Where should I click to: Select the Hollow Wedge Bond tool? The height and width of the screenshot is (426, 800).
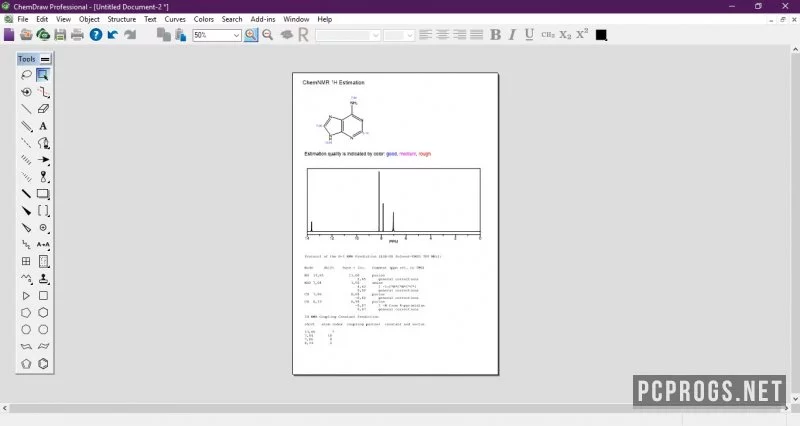click(26, 228)
